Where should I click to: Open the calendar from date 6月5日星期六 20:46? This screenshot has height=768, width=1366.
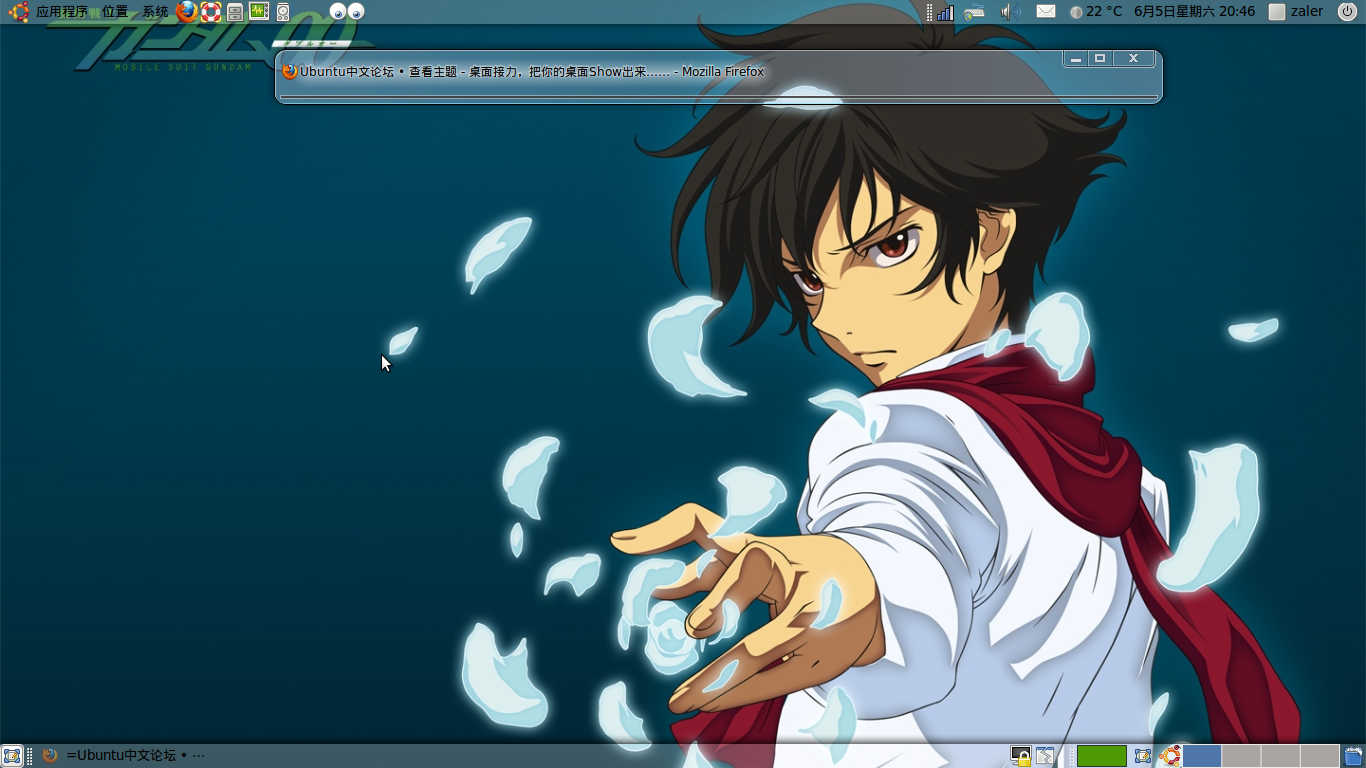click(x=1194, y=12)
